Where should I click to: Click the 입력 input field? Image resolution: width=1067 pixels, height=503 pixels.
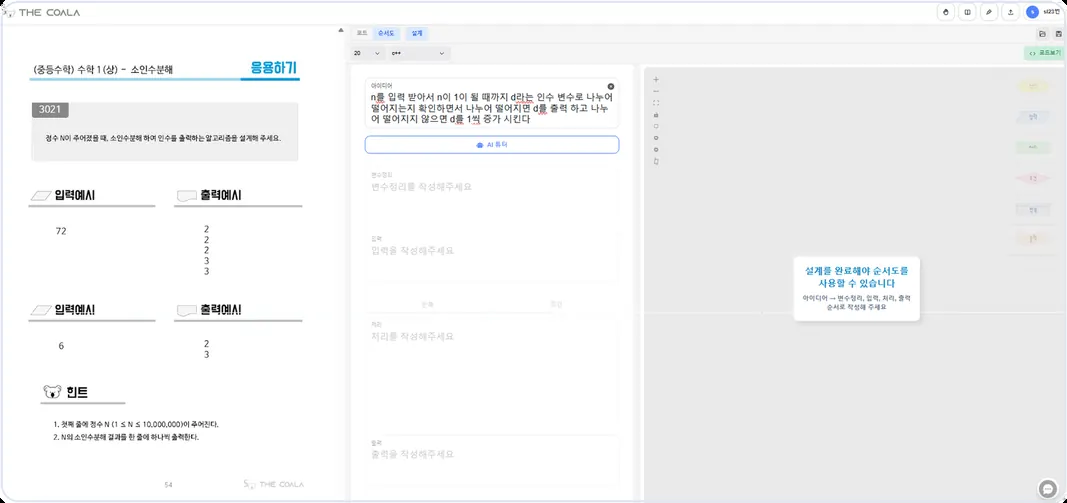pyautogui.click(x=492, y=257)
